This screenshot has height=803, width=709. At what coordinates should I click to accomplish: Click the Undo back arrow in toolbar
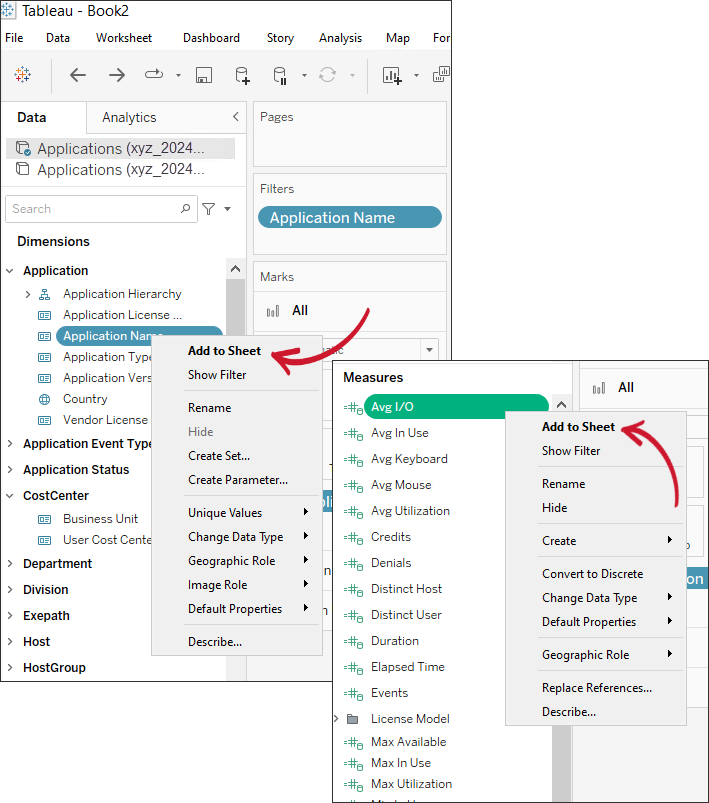point(78,75)
